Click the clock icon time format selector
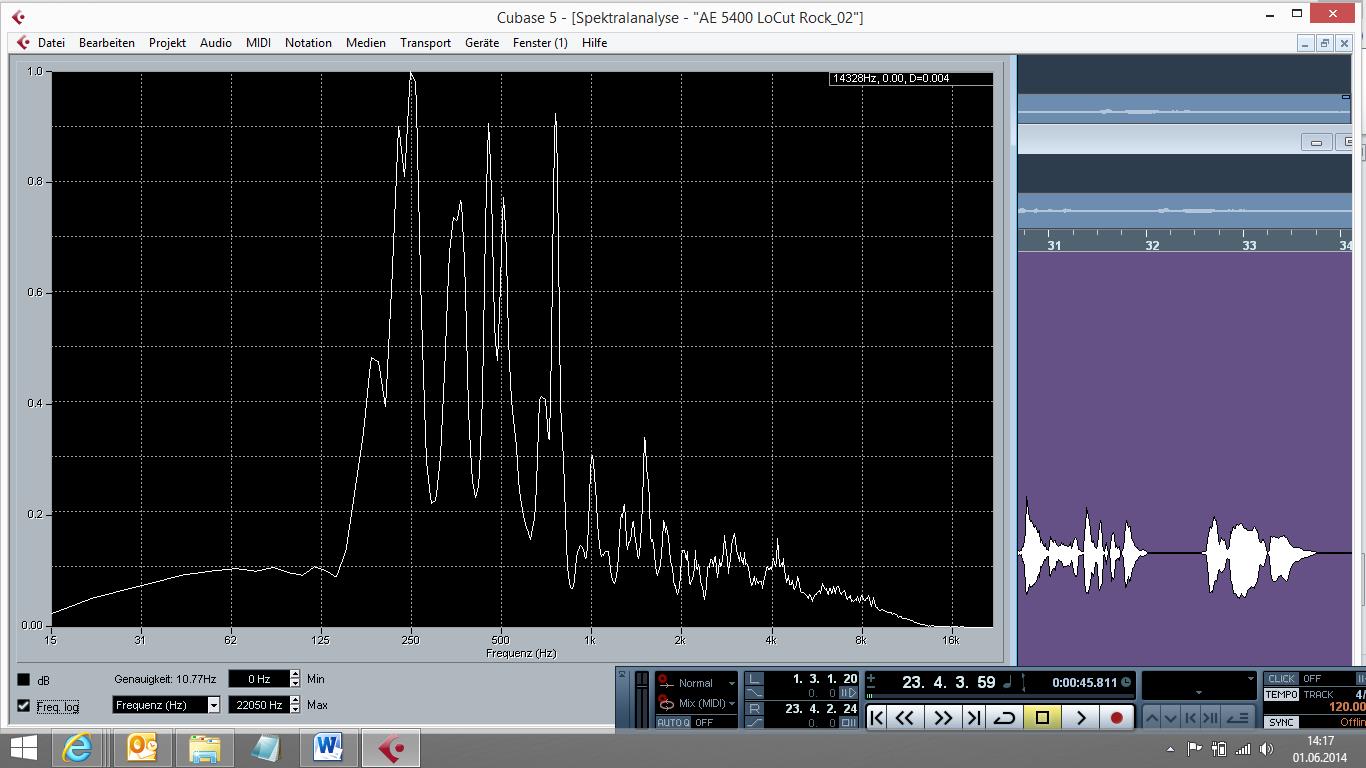 pos(1126,682)
